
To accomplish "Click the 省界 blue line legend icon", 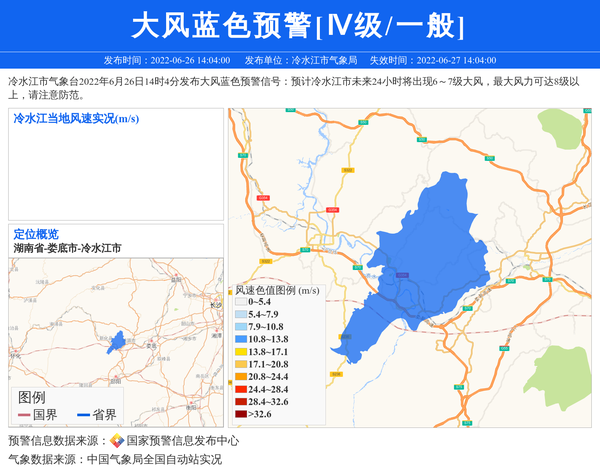I will click(81, 415).
